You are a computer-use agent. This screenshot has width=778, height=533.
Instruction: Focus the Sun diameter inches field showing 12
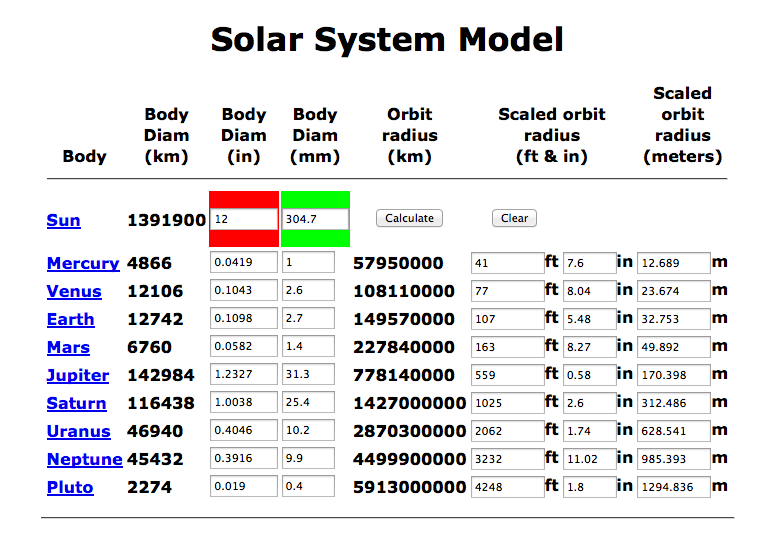(244, 219)
